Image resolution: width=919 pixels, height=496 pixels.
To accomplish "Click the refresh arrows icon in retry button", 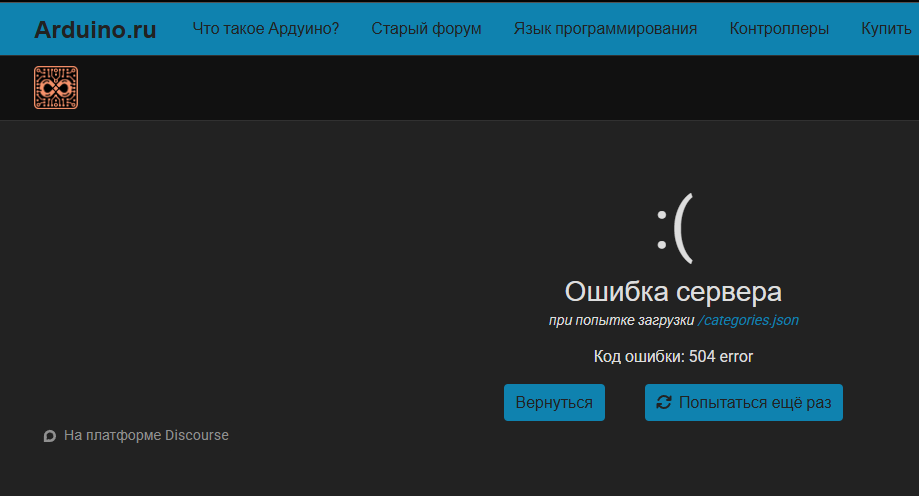I will coord(663,403).
